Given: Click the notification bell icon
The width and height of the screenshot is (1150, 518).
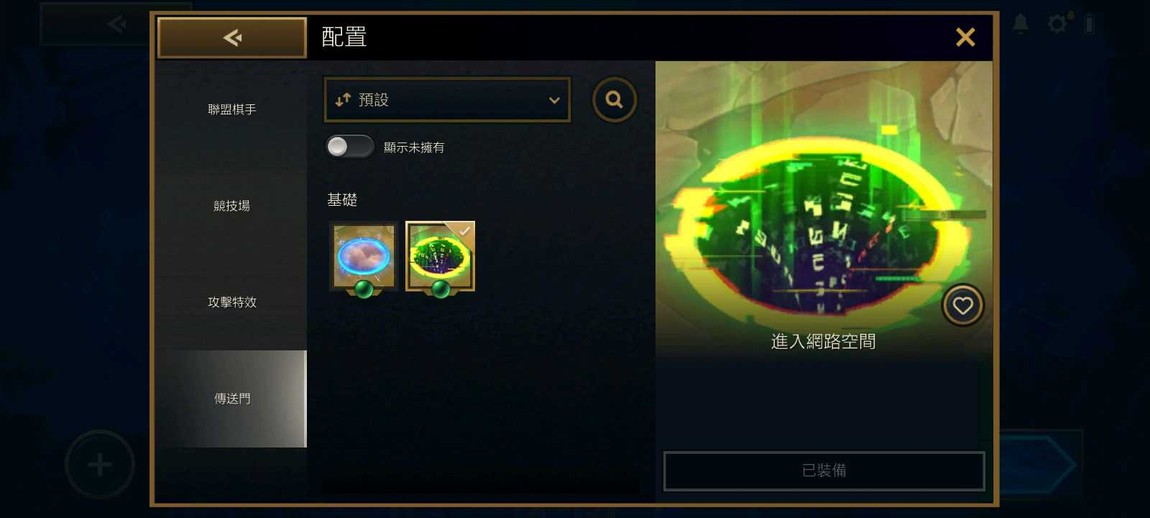Looking at the screenshot, I should coord(1020,24).
